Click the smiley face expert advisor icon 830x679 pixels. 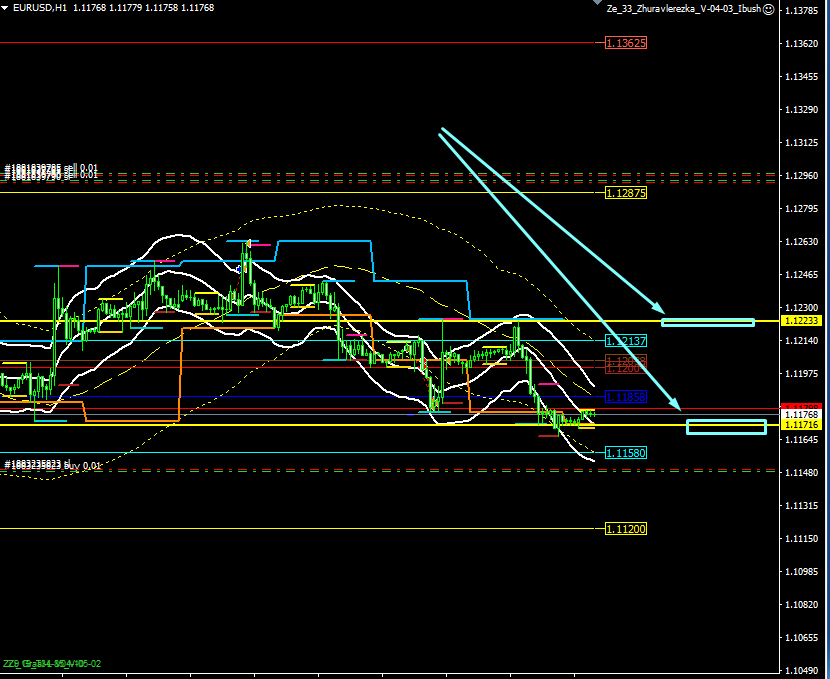click(769, 9)
